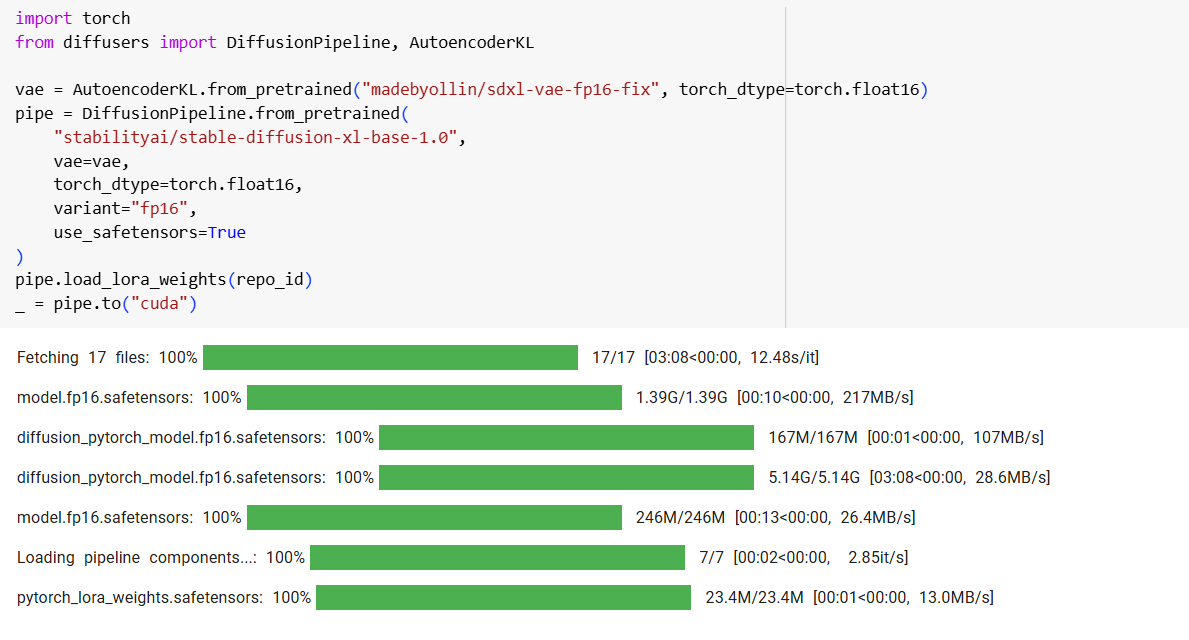The height and width of the screenshot is (640, 1189).
Task: Click the Loading pipeline components progress bar
Action: (x=497, y=557)
